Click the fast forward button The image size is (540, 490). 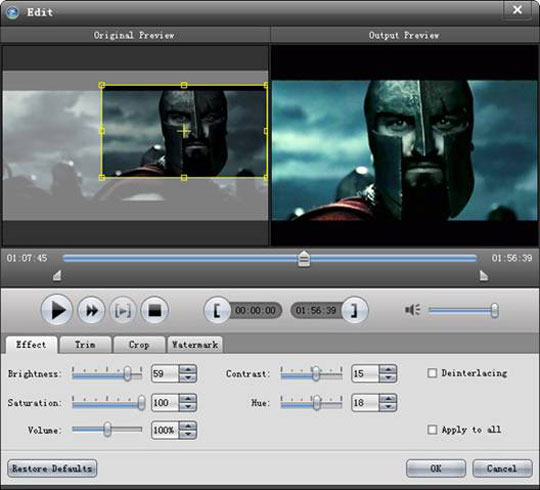(x=91, y=310)
